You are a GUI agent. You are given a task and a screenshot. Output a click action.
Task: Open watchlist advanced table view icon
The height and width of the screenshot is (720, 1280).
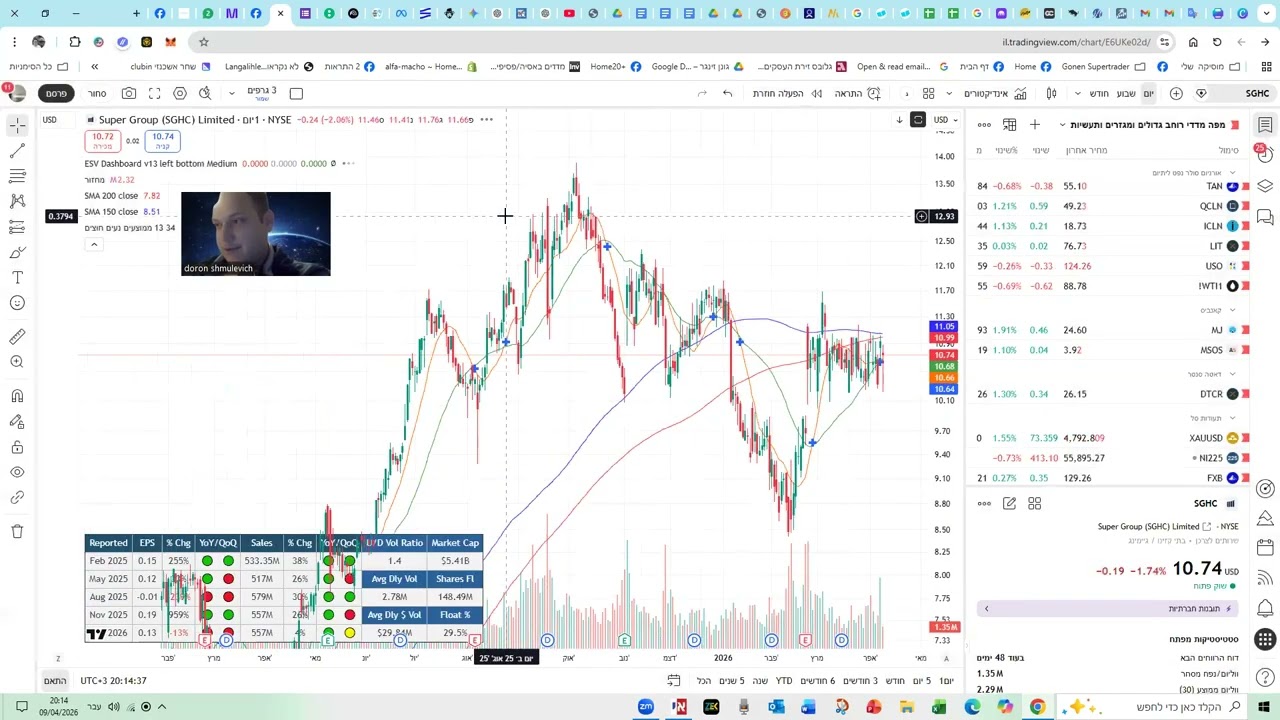[x=1010, y=125]
